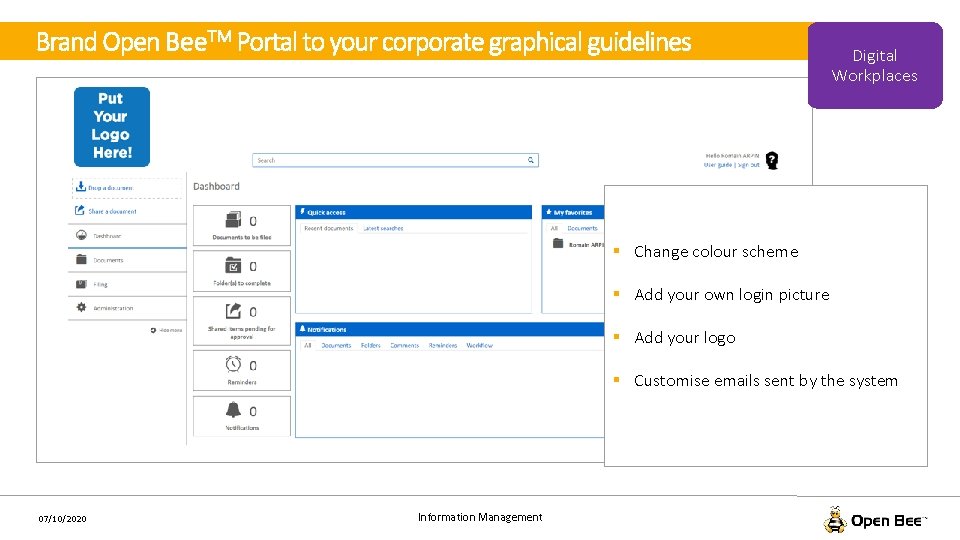This screenshot has height=540, width=960.
Task: Collapse the sidebar with Hide menu
Action: point(167,330)
